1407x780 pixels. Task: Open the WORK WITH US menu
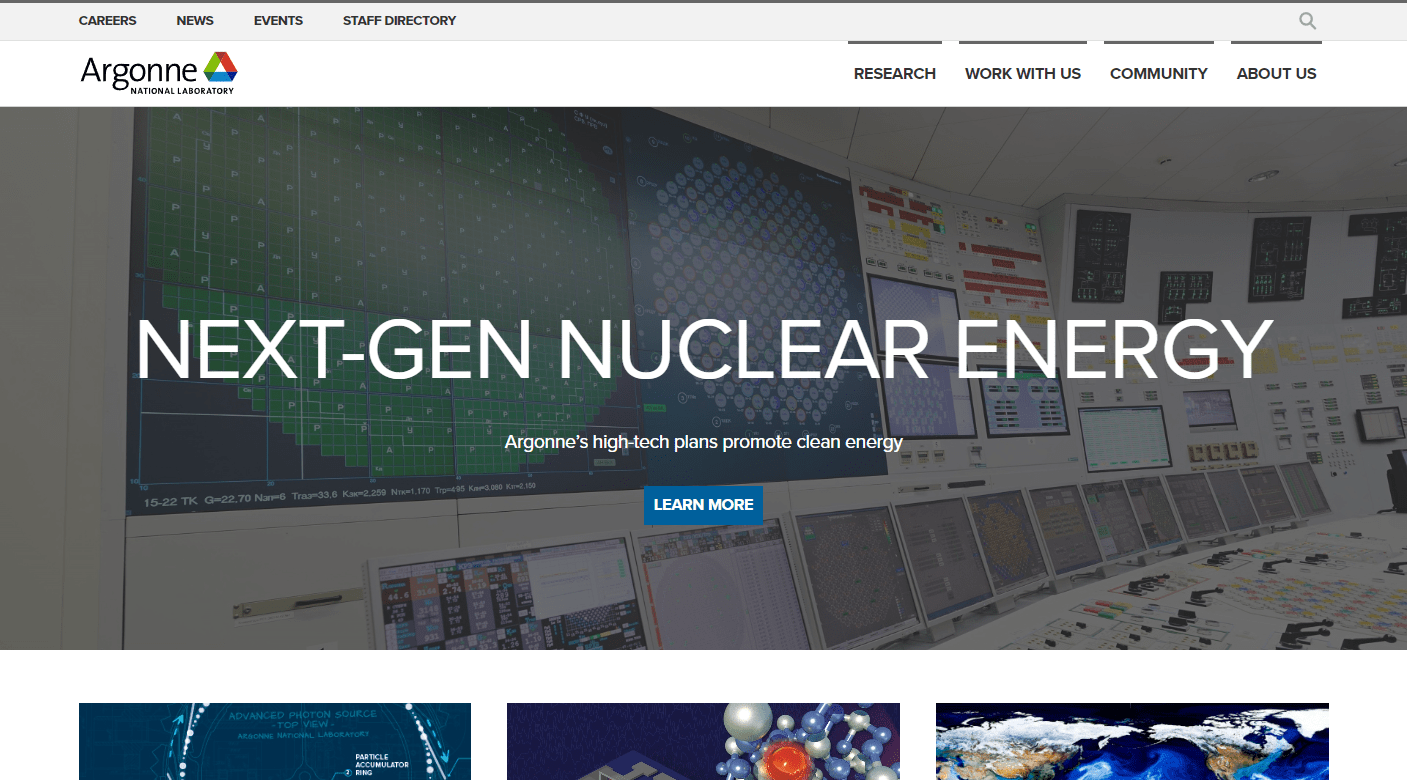tap(1022, 73)
